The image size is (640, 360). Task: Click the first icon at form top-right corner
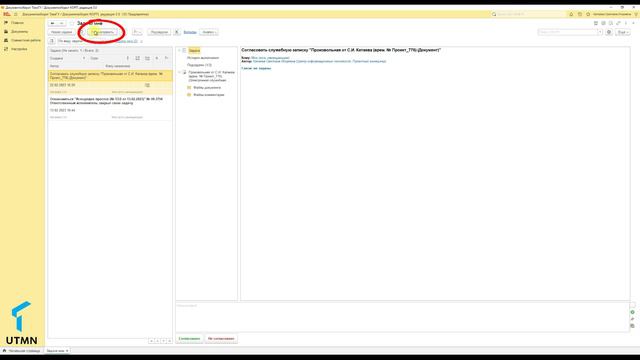tap(596, 23)
